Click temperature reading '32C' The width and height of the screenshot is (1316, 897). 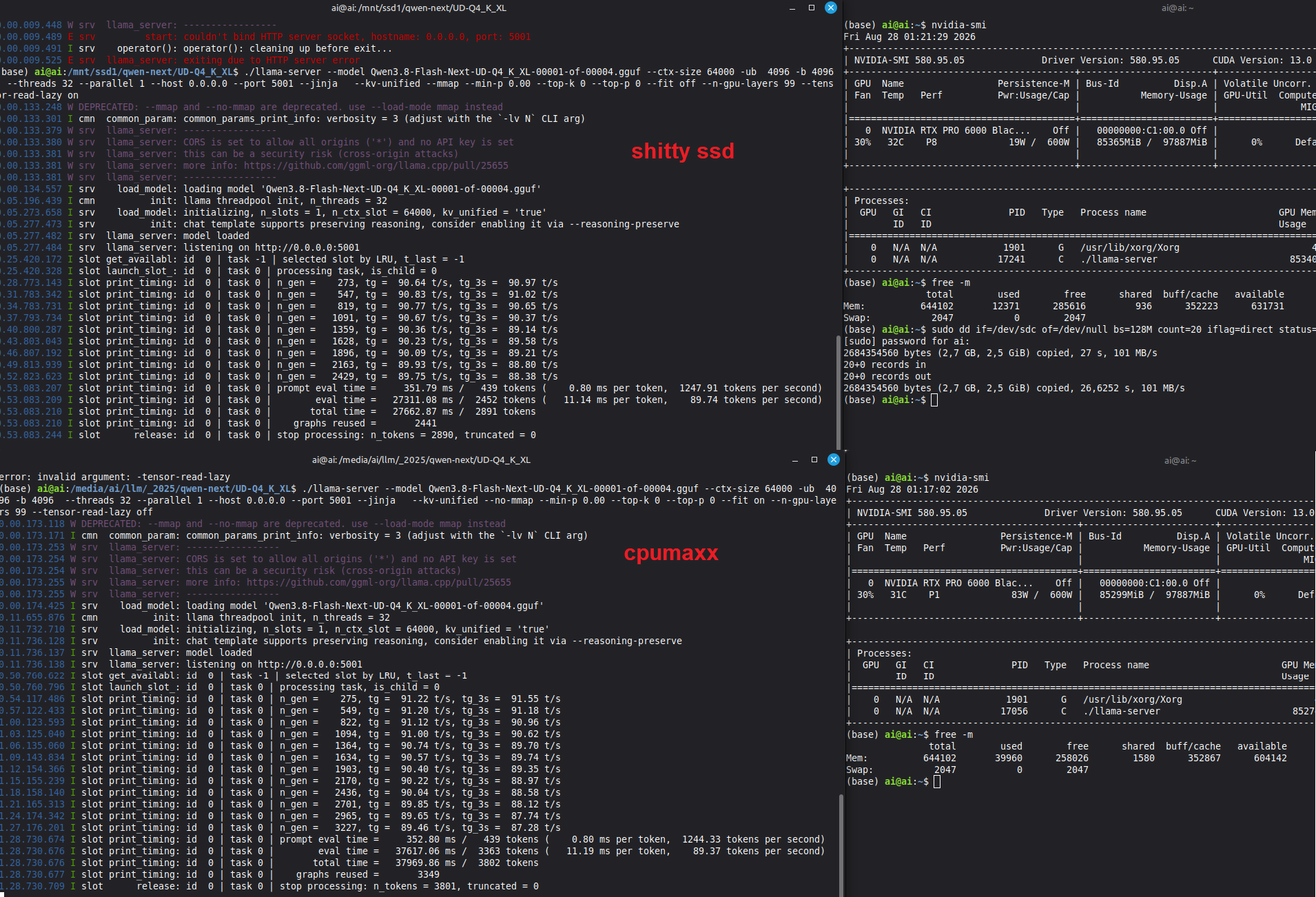pyautogui.click(x=896, y=142)
